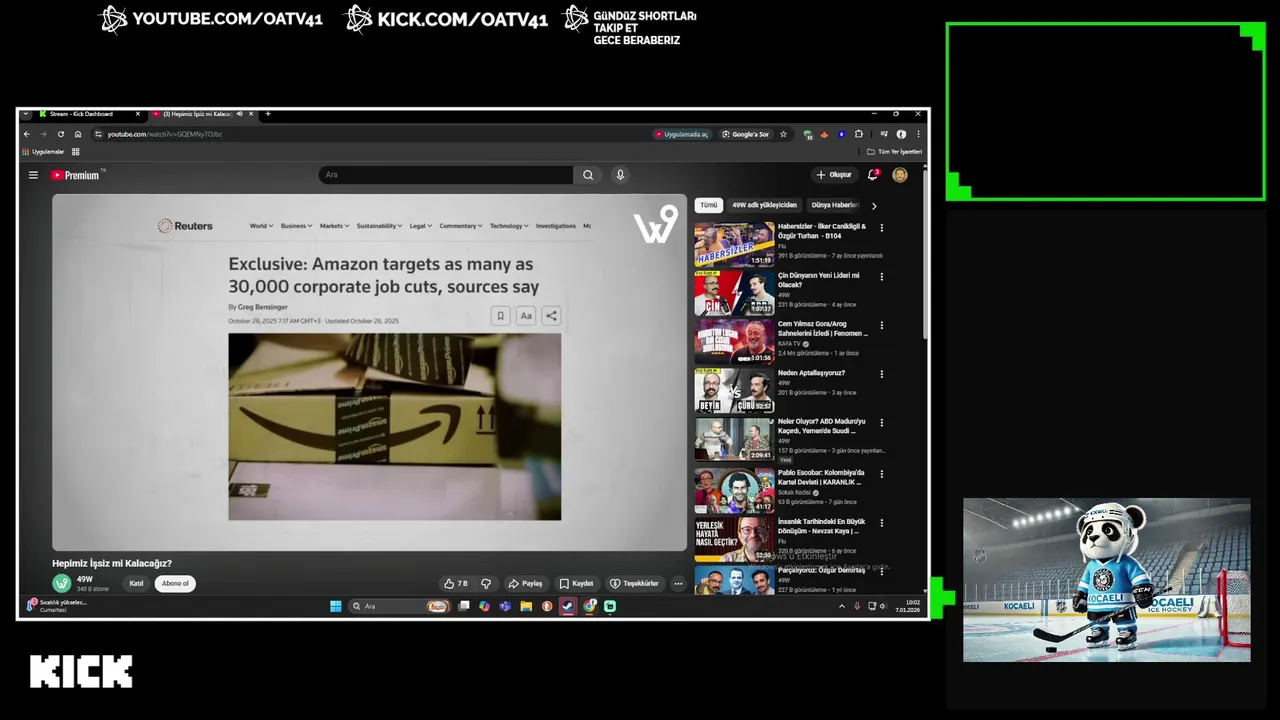Expand the Reuters World menu
Viewport: 1280px width, 720px height.
[x=260, y=226]
